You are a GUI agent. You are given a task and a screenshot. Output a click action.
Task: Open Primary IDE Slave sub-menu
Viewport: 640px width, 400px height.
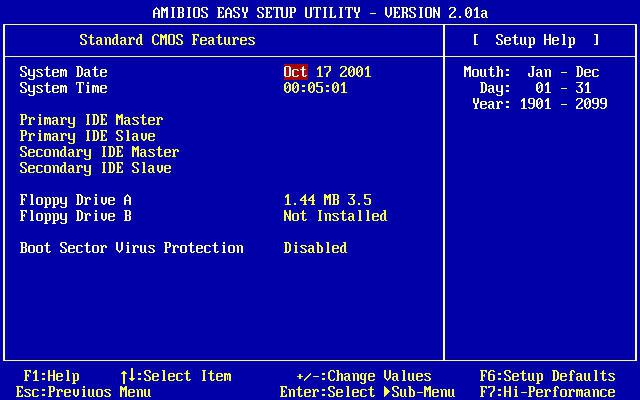tap(87, 136)
